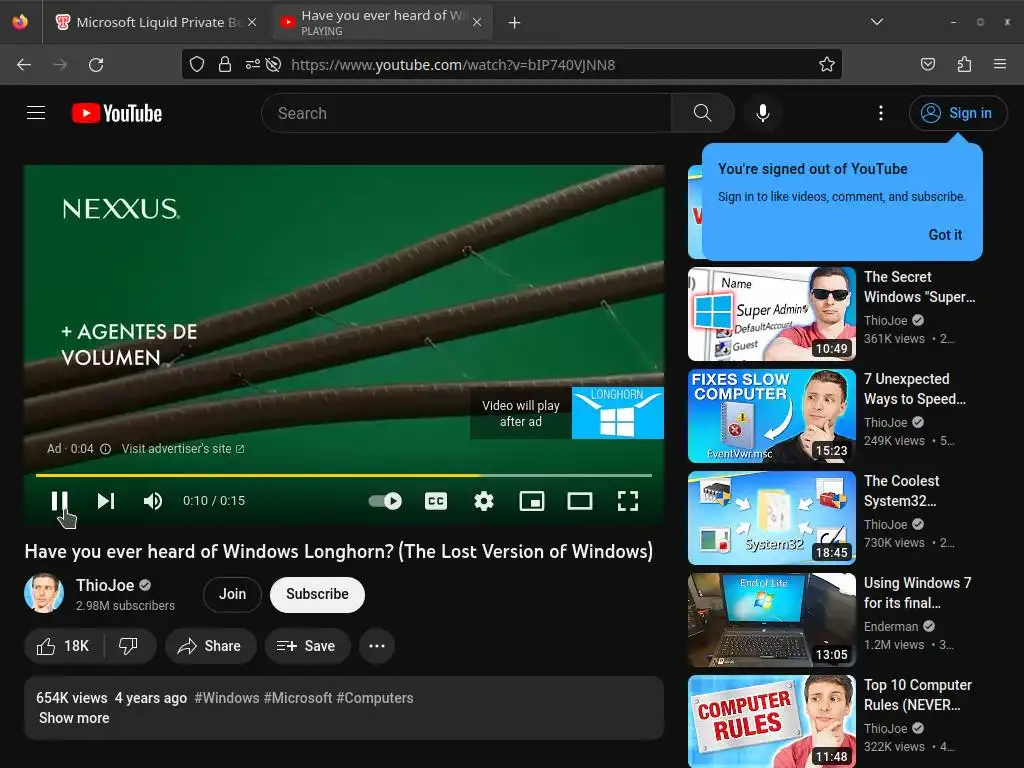Open Coolest System32 video thumbnail
The image size is (1024, 768).
[x=771, y=517]
